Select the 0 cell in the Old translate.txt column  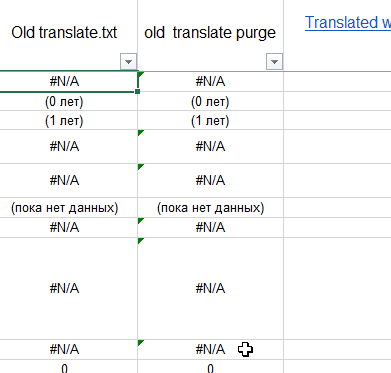point(64,367)
